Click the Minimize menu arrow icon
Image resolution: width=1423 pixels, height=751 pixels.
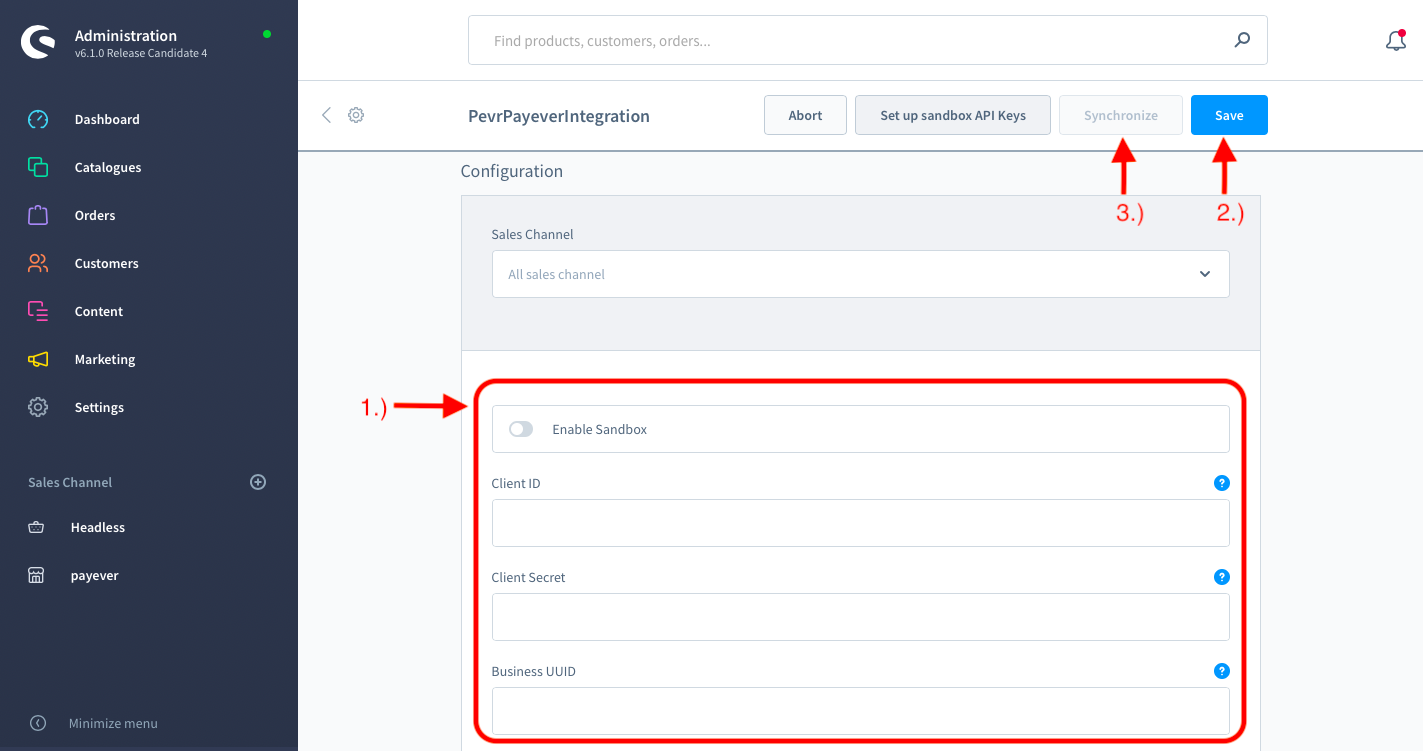(38, 723)
